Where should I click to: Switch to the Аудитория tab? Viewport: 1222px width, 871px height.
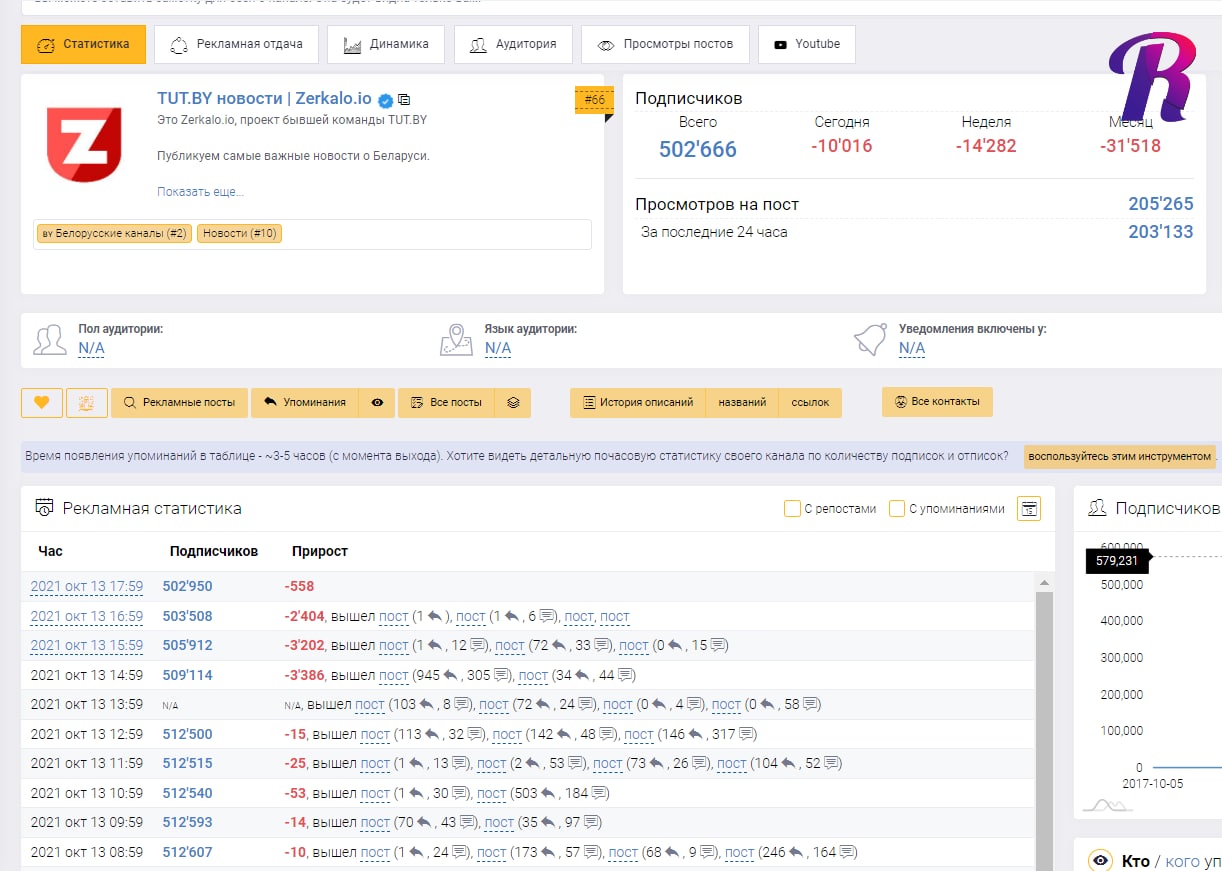click(513, 45)
